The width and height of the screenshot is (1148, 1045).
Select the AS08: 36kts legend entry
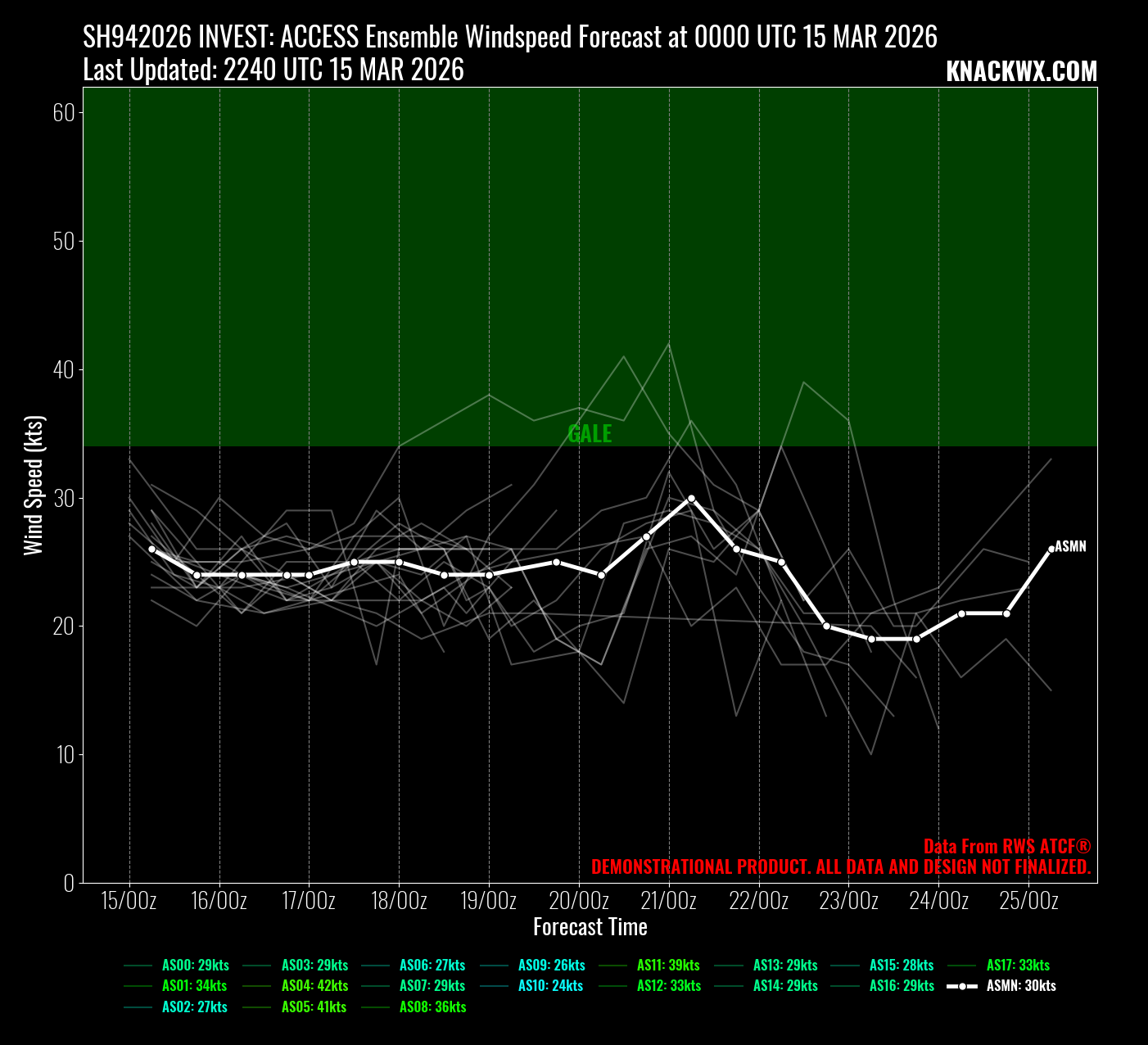click(x=432, y=1007)
